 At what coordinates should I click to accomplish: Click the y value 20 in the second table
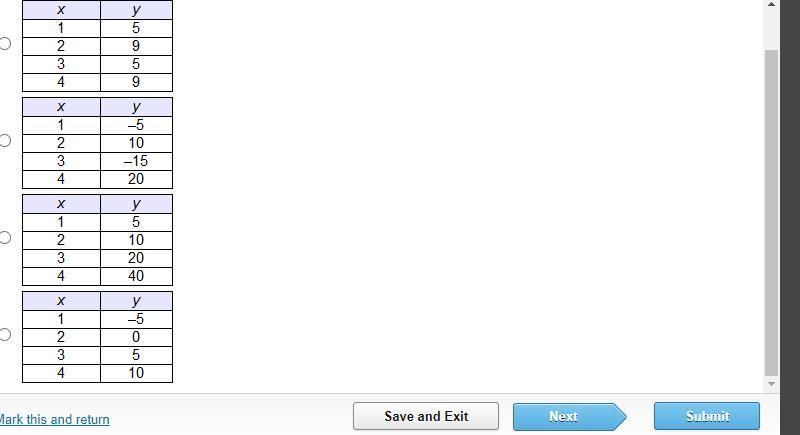coord(136,179)
